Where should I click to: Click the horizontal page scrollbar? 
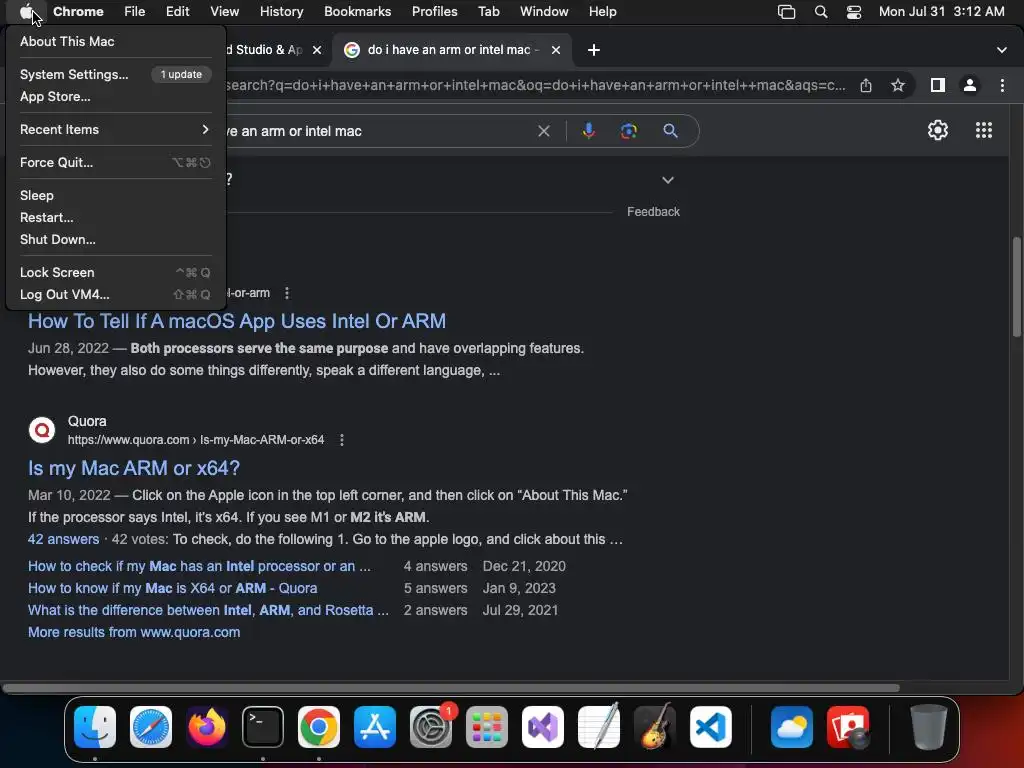click(451, 688)
